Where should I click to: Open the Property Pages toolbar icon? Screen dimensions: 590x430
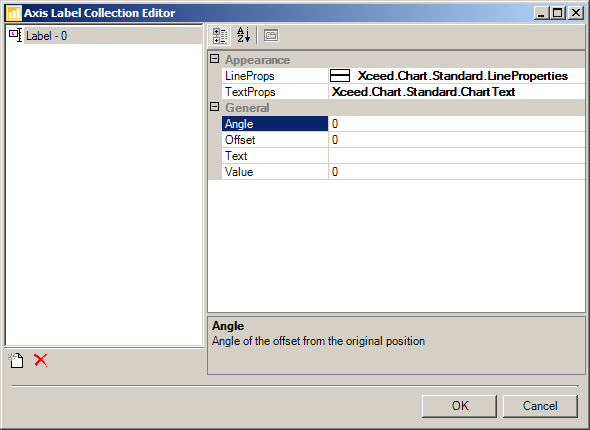point(271,36)
